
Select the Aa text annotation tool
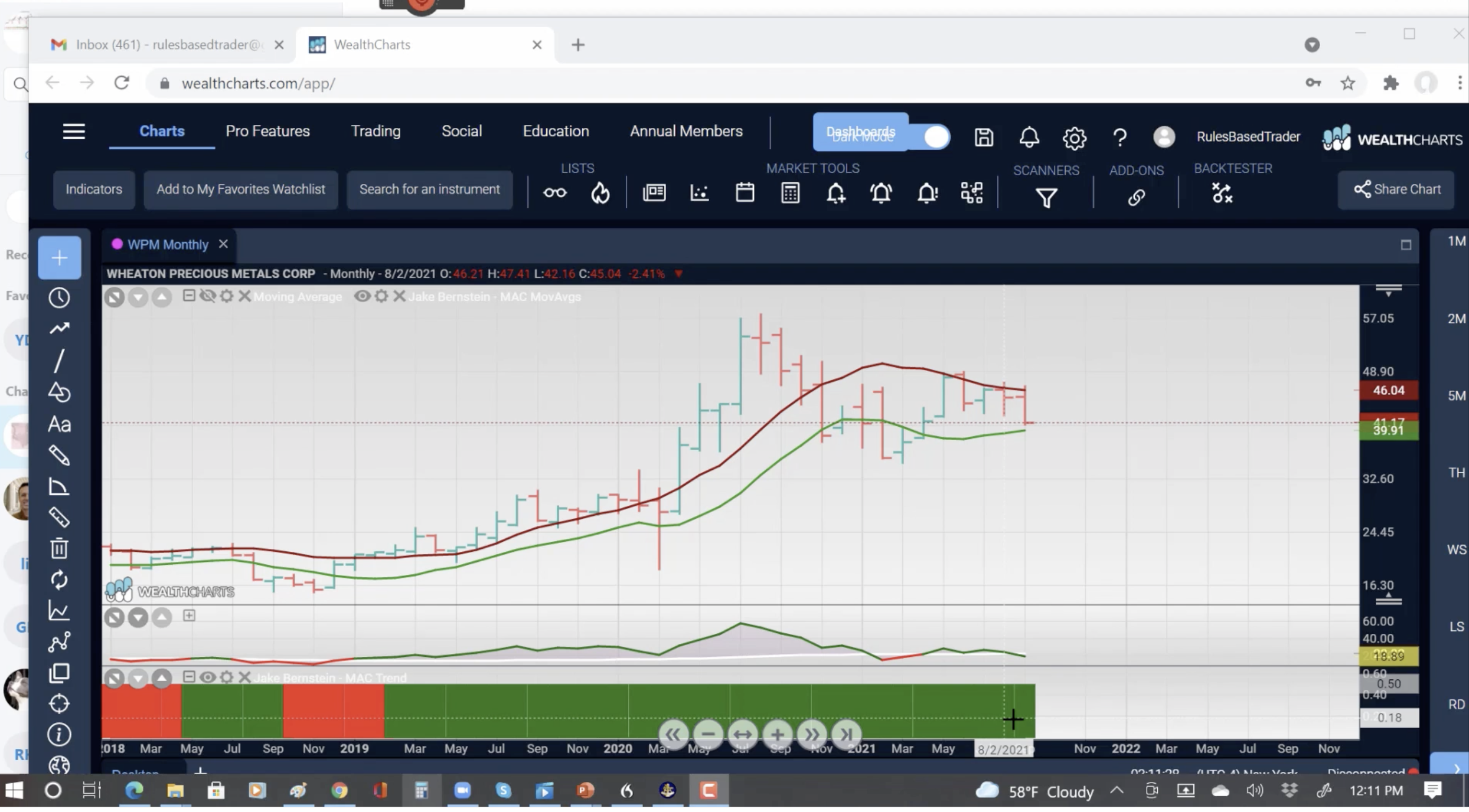(x=59, y=424)
